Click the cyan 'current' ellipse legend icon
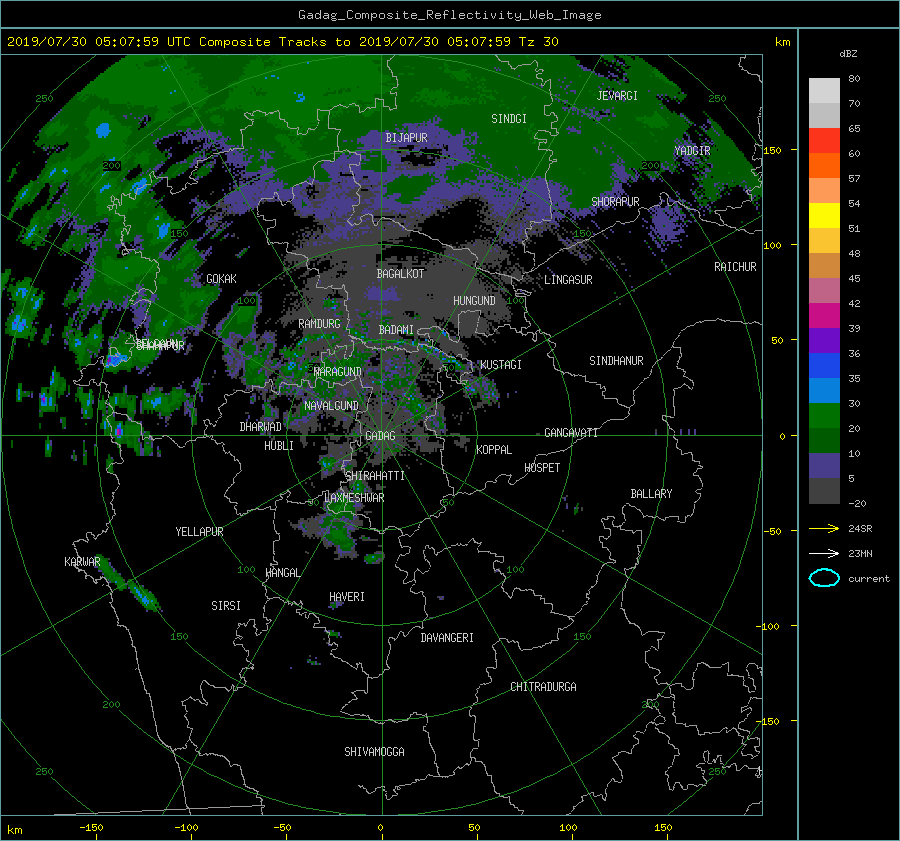Viewport: 900px width, 841px height. pyautogui.click(x=824, y=578)
